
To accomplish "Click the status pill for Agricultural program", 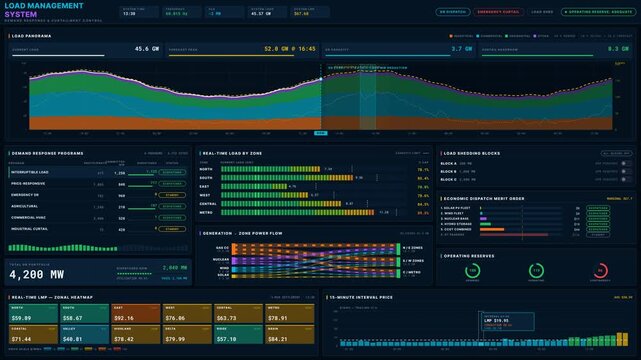I will point(172,206).
